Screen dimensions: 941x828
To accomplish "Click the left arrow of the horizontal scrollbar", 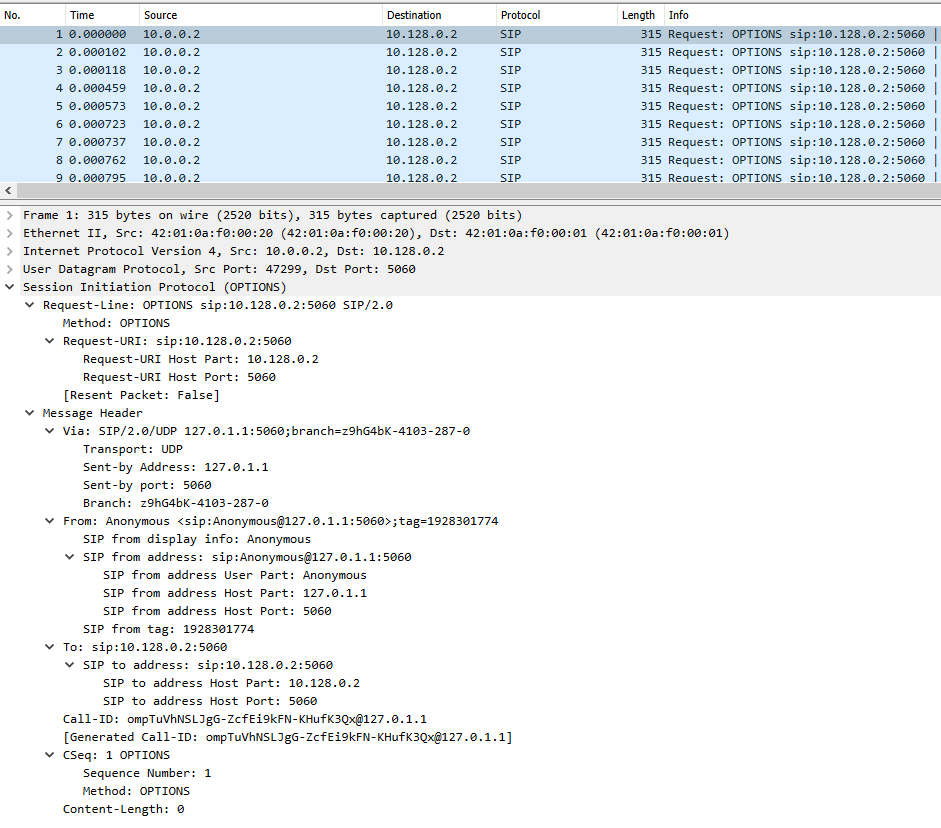I will [8, 190].
